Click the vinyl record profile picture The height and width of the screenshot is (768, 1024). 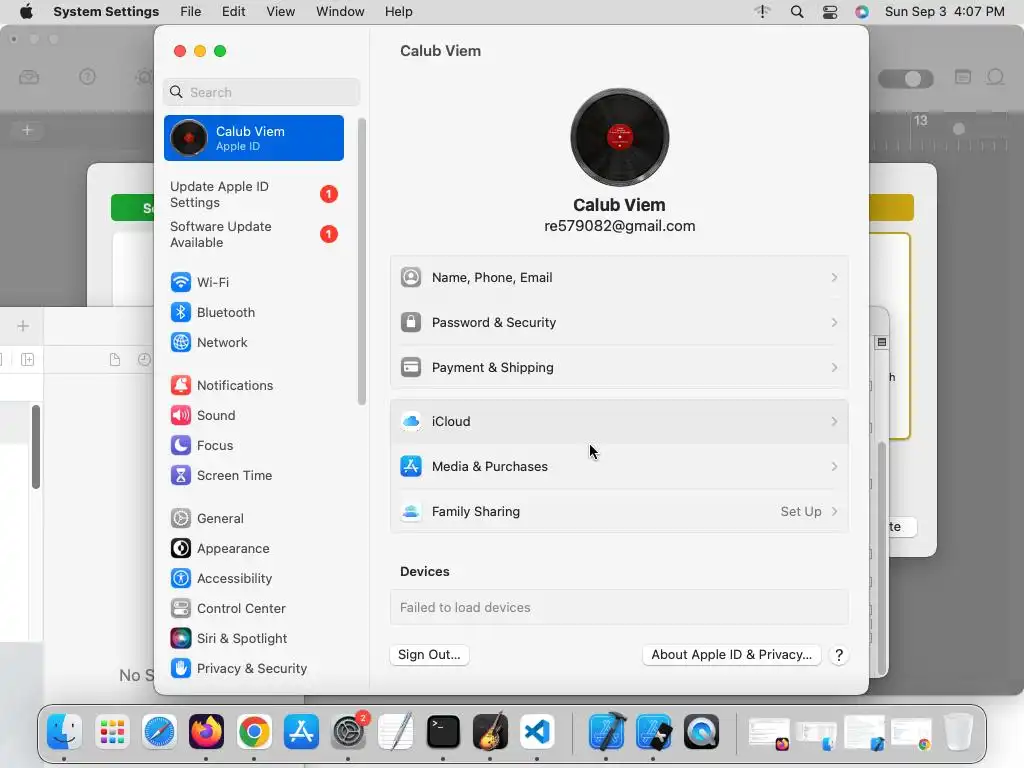pos(619,137)
